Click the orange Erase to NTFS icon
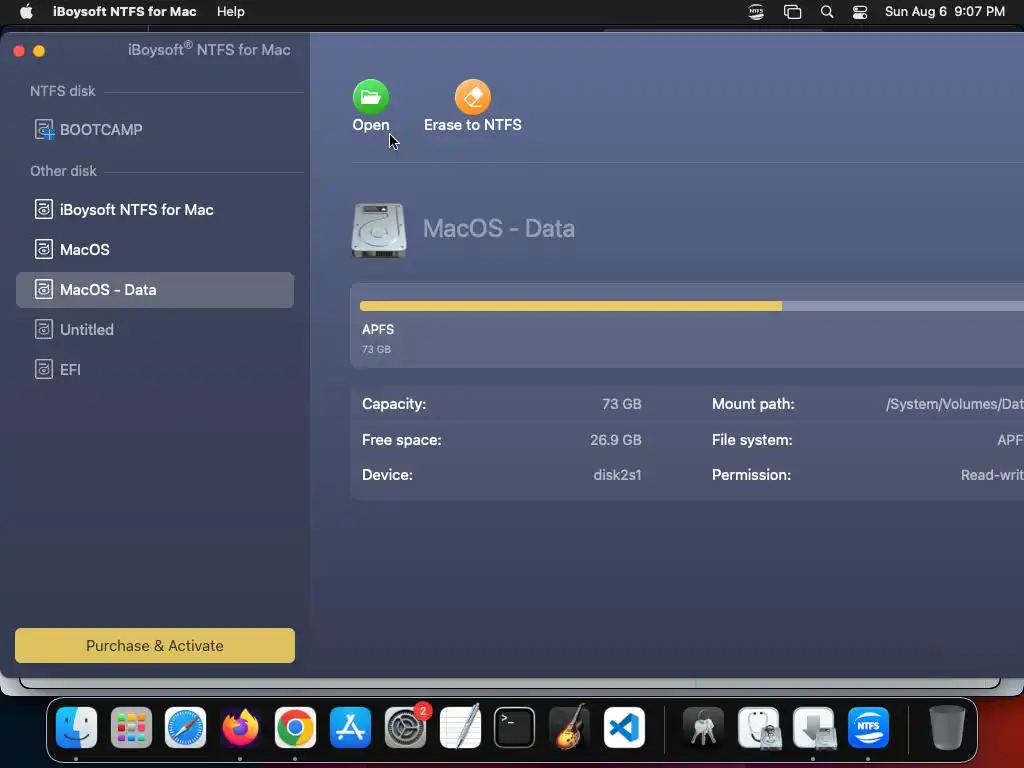 [473, 97]
